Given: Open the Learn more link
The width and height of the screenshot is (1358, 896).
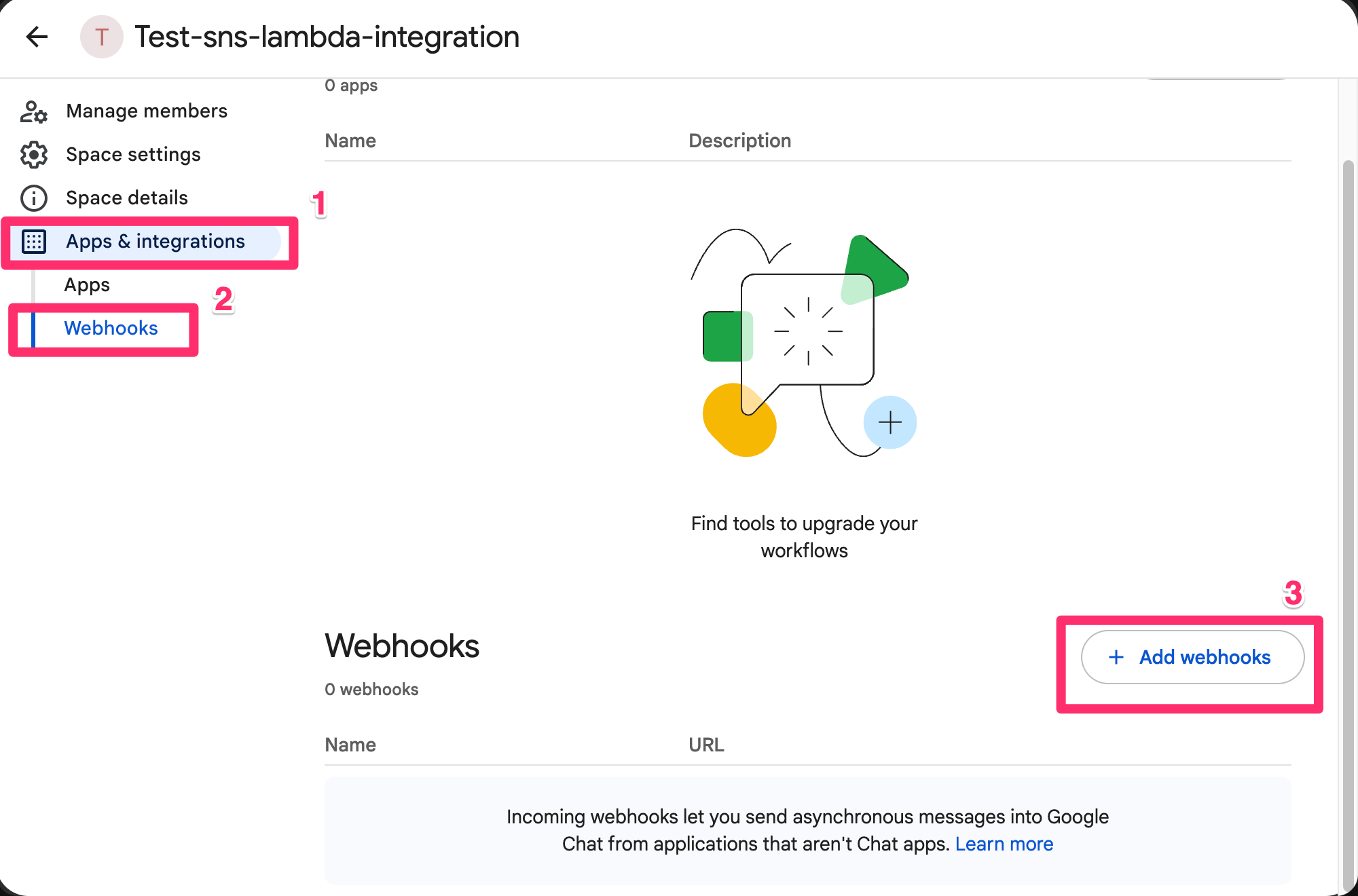Looking at the screenshot, I should click(1004, 844).
